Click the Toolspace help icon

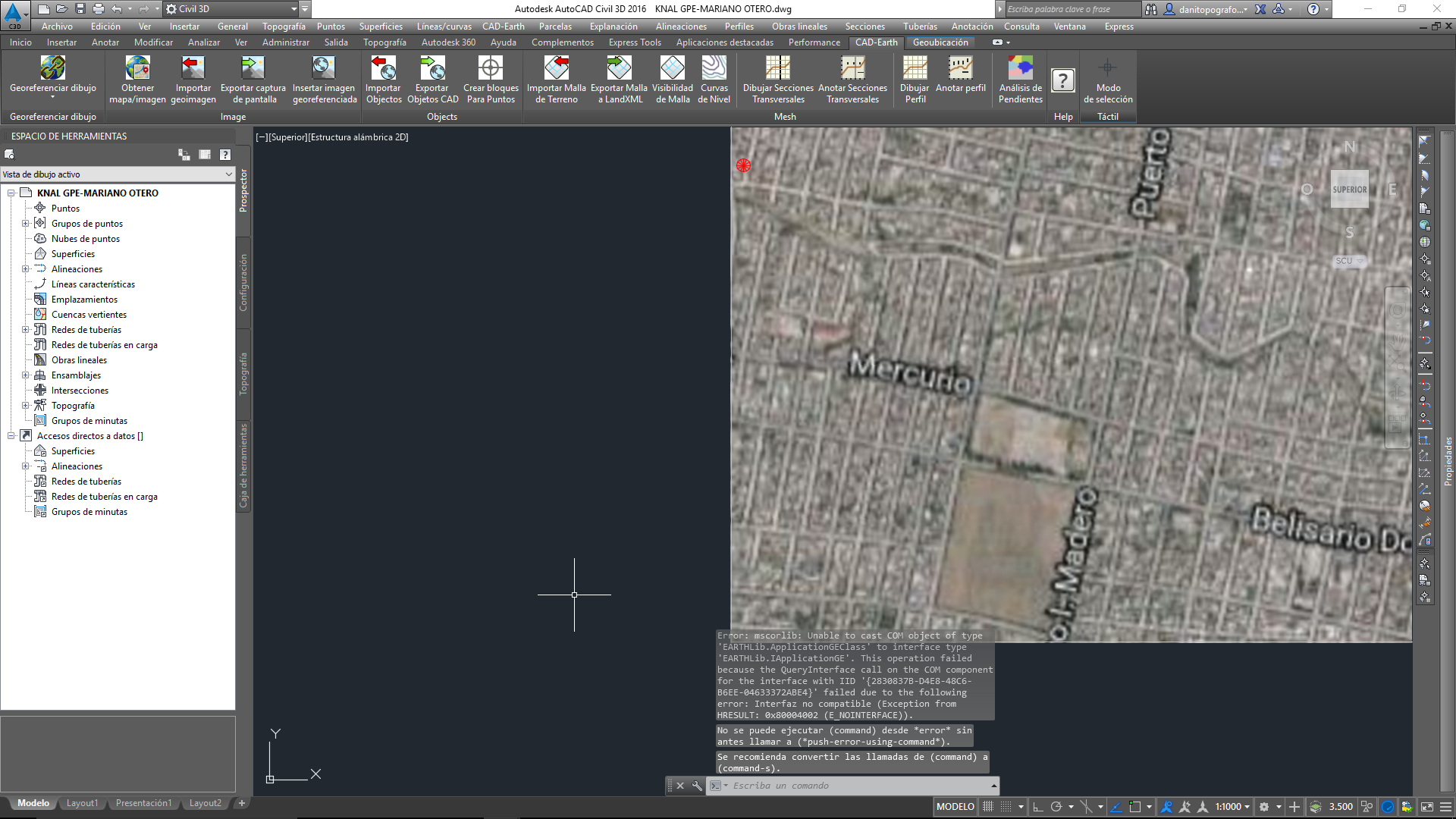click(x=225, y=155)
